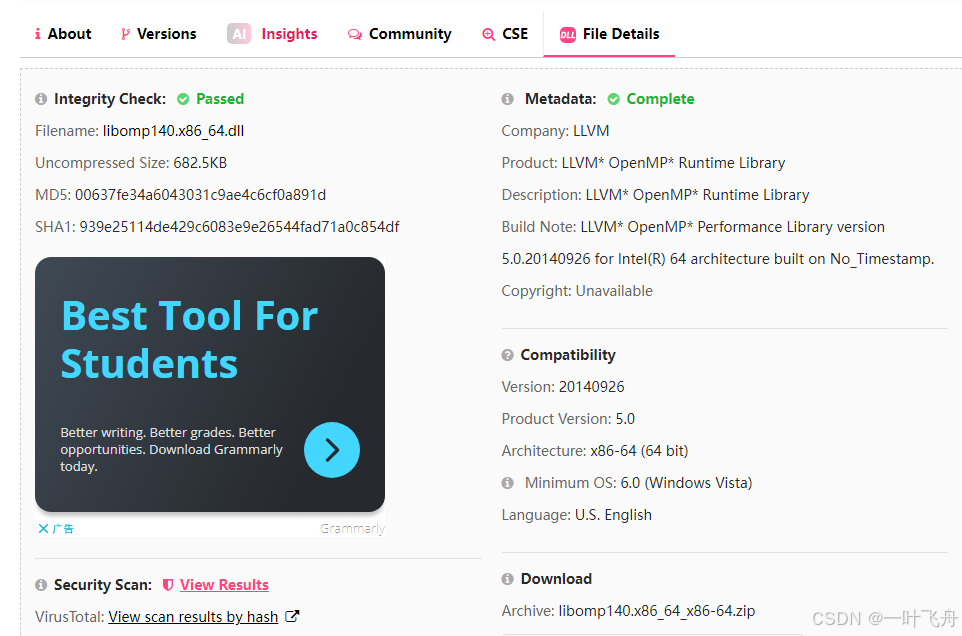Select the CSE tab
The width and height of the screenshot is (962, 636).
[505, 34]
